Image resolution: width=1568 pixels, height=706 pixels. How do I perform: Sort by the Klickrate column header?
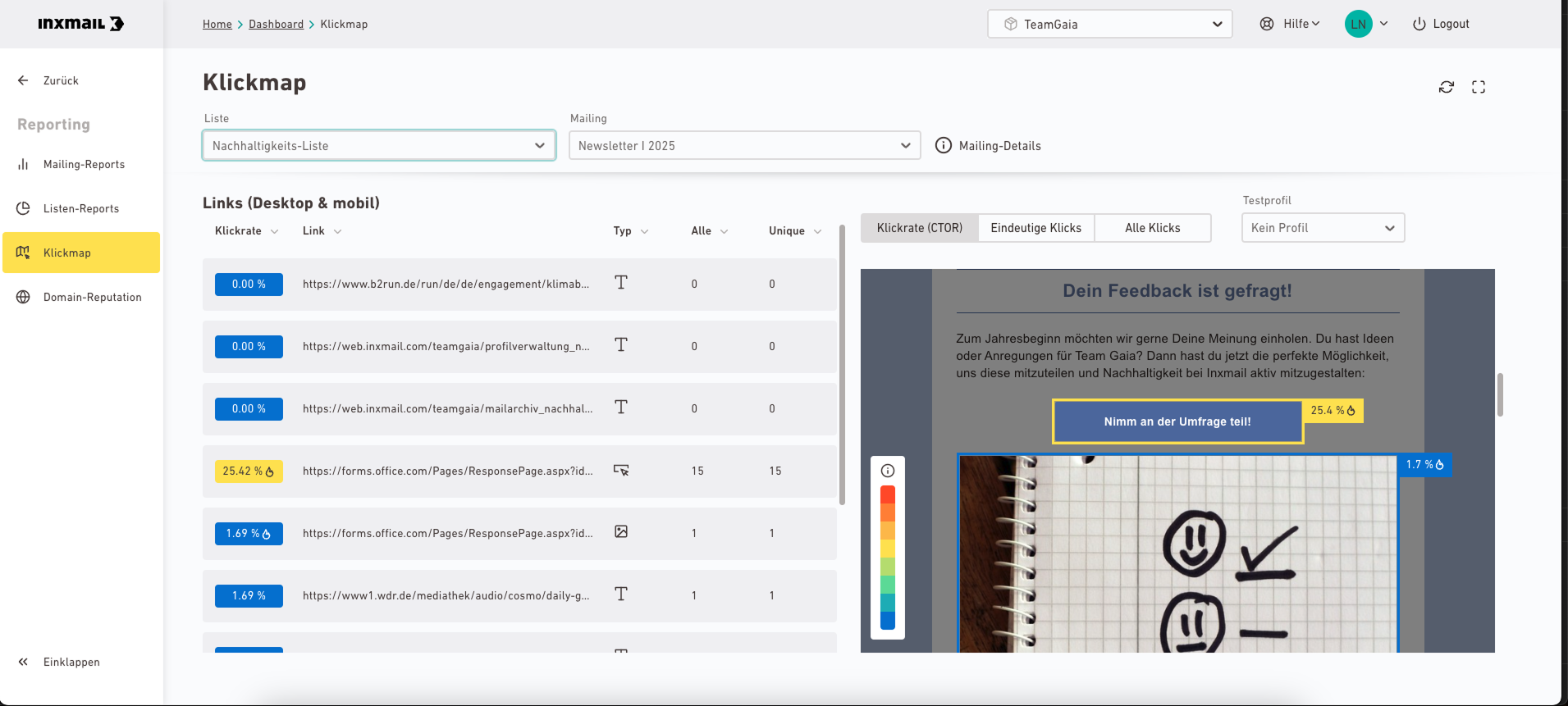(x=246, y=231)
